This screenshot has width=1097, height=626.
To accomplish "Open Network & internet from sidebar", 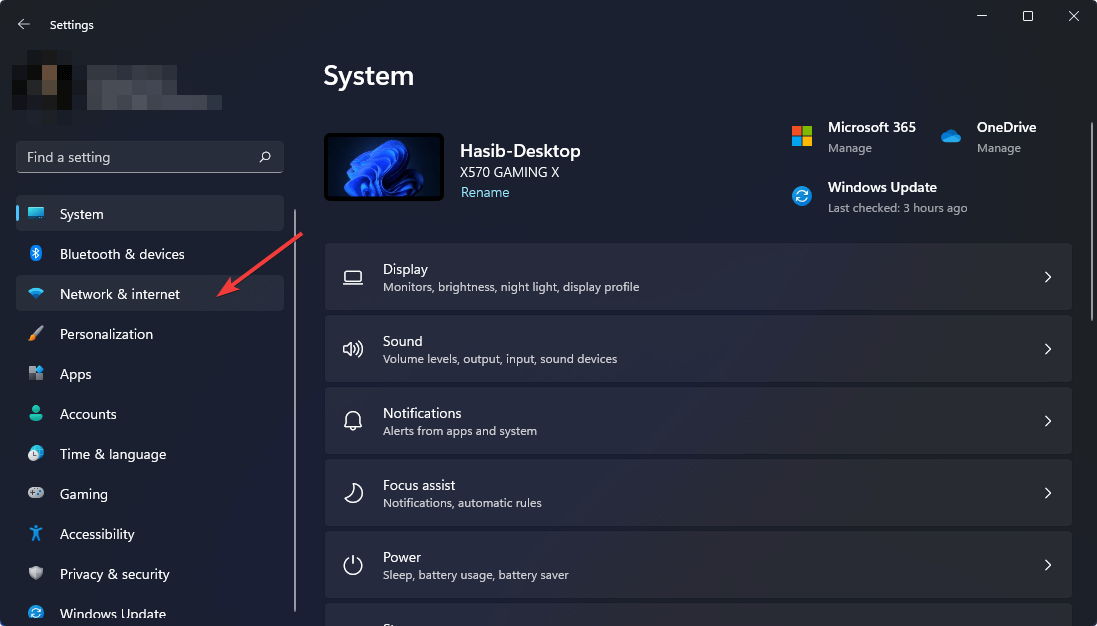I will (x=119, y=293).
